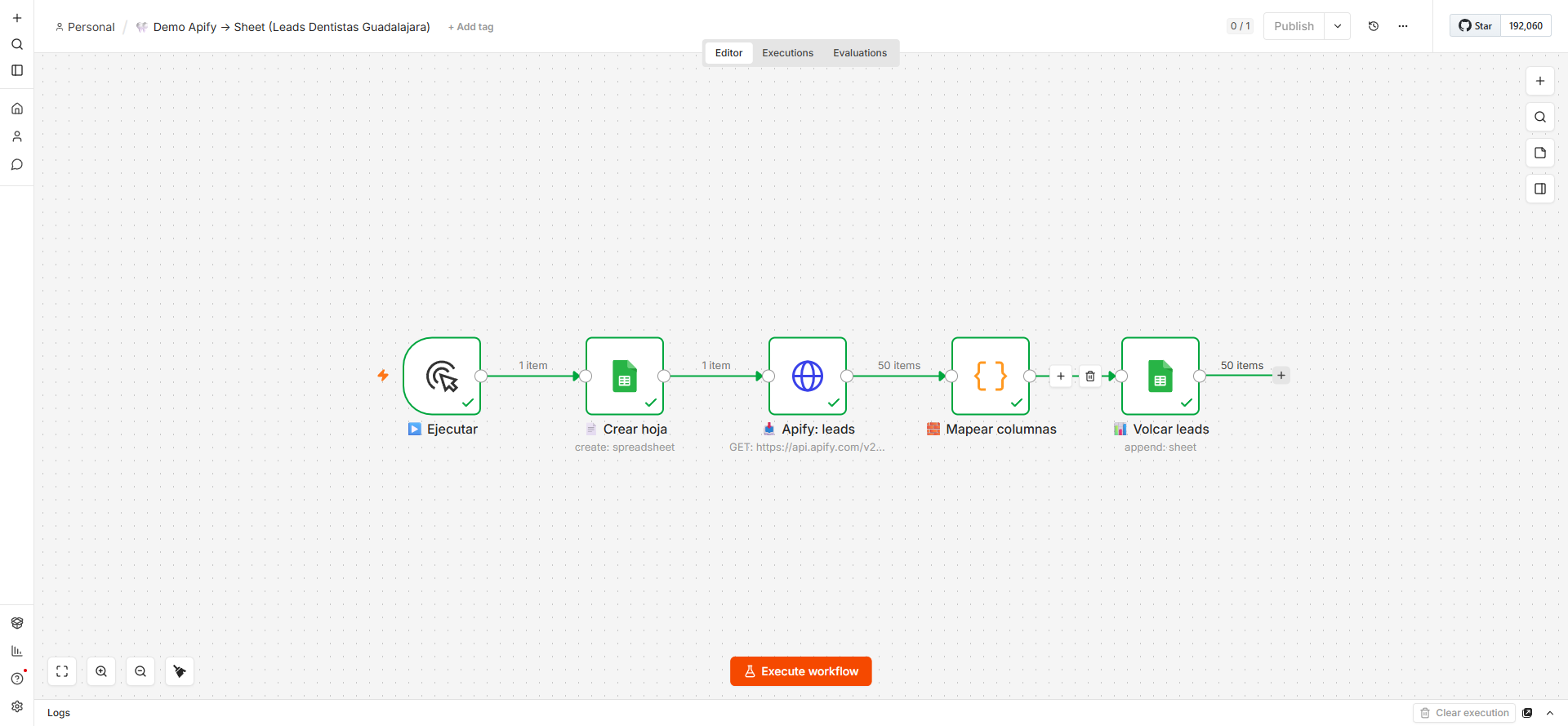
Task: Fit workflow to view
Action: coord(62,671)
